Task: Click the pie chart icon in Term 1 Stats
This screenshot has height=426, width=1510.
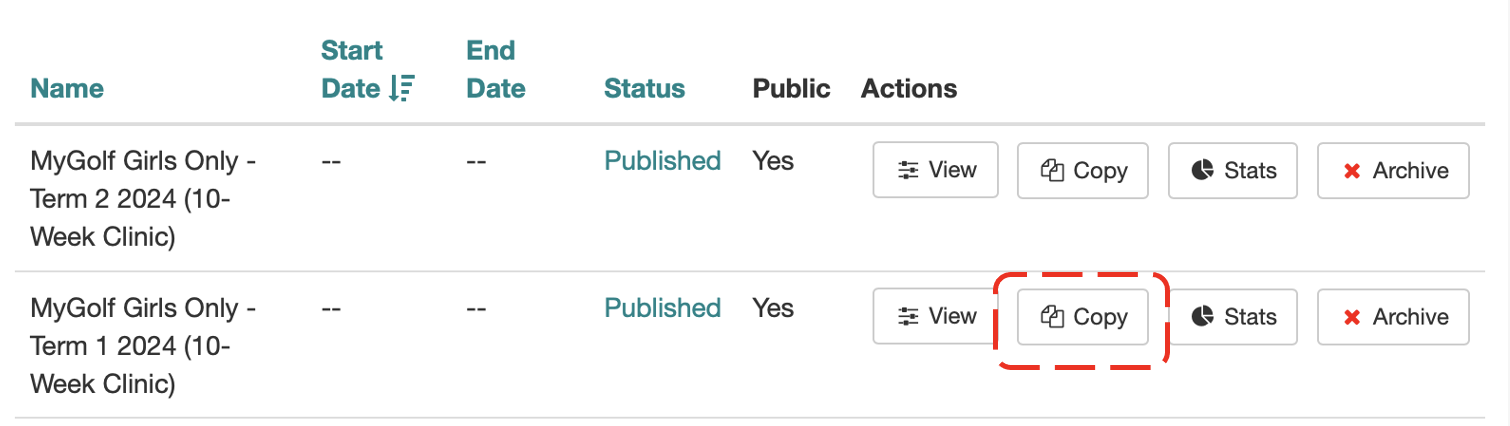Action: point(1203,317)
